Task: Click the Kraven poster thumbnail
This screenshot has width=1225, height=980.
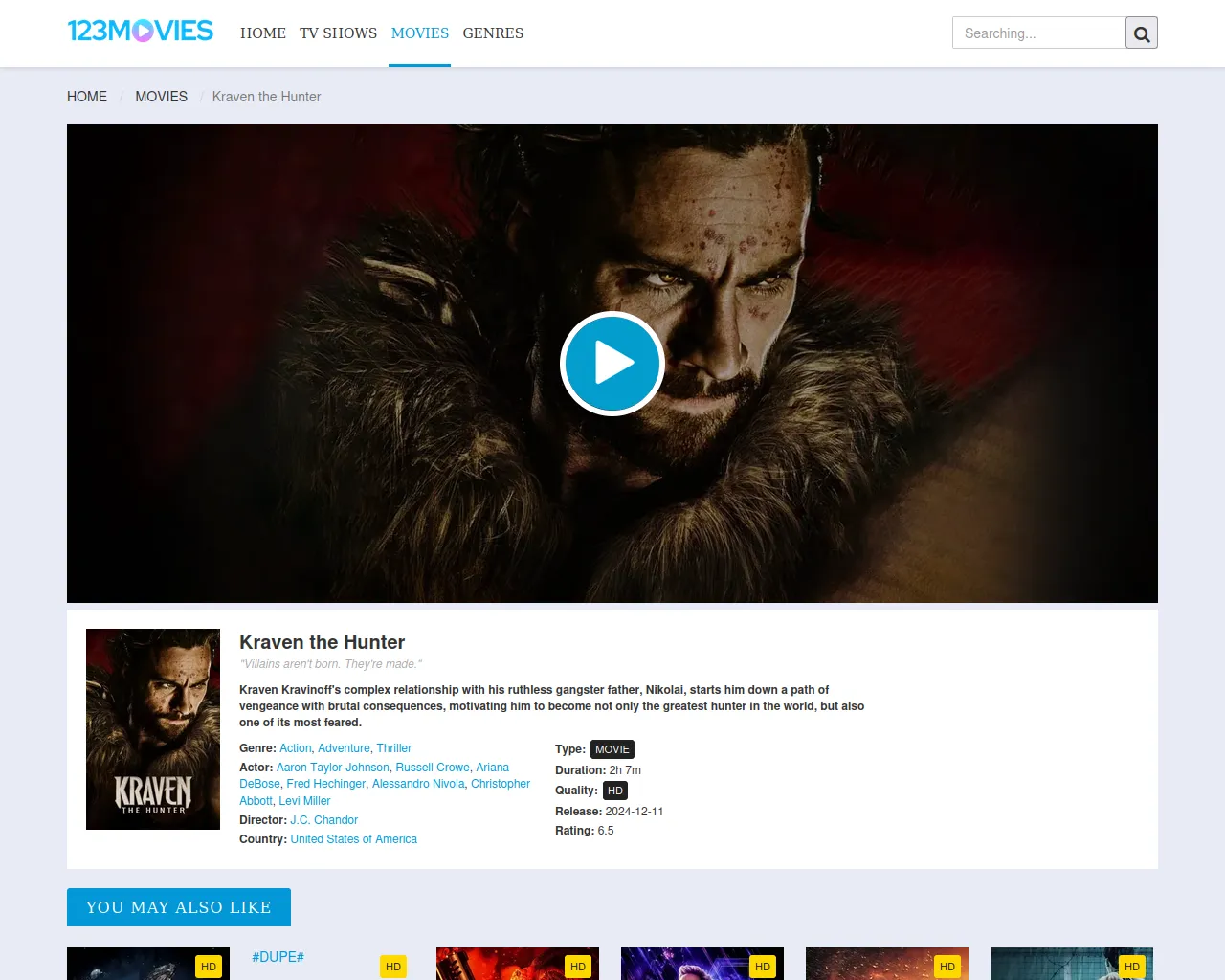Action: [153, 729]
